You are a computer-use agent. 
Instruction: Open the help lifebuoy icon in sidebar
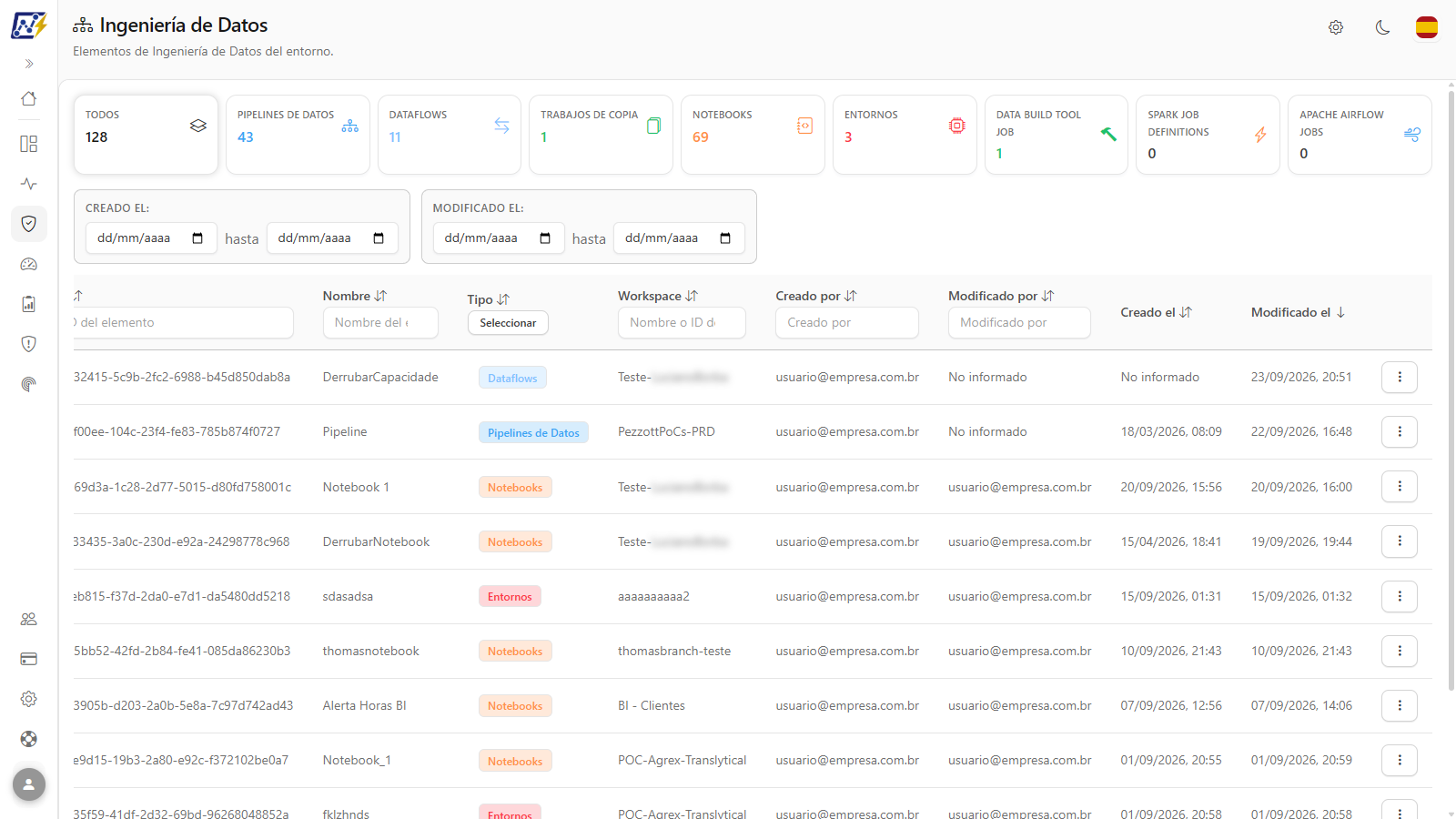[29, 739]
